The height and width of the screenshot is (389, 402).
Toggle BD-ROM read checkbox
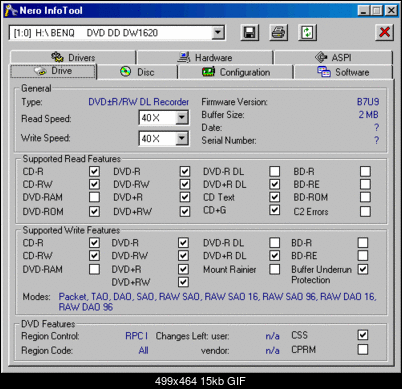(365, 197)
